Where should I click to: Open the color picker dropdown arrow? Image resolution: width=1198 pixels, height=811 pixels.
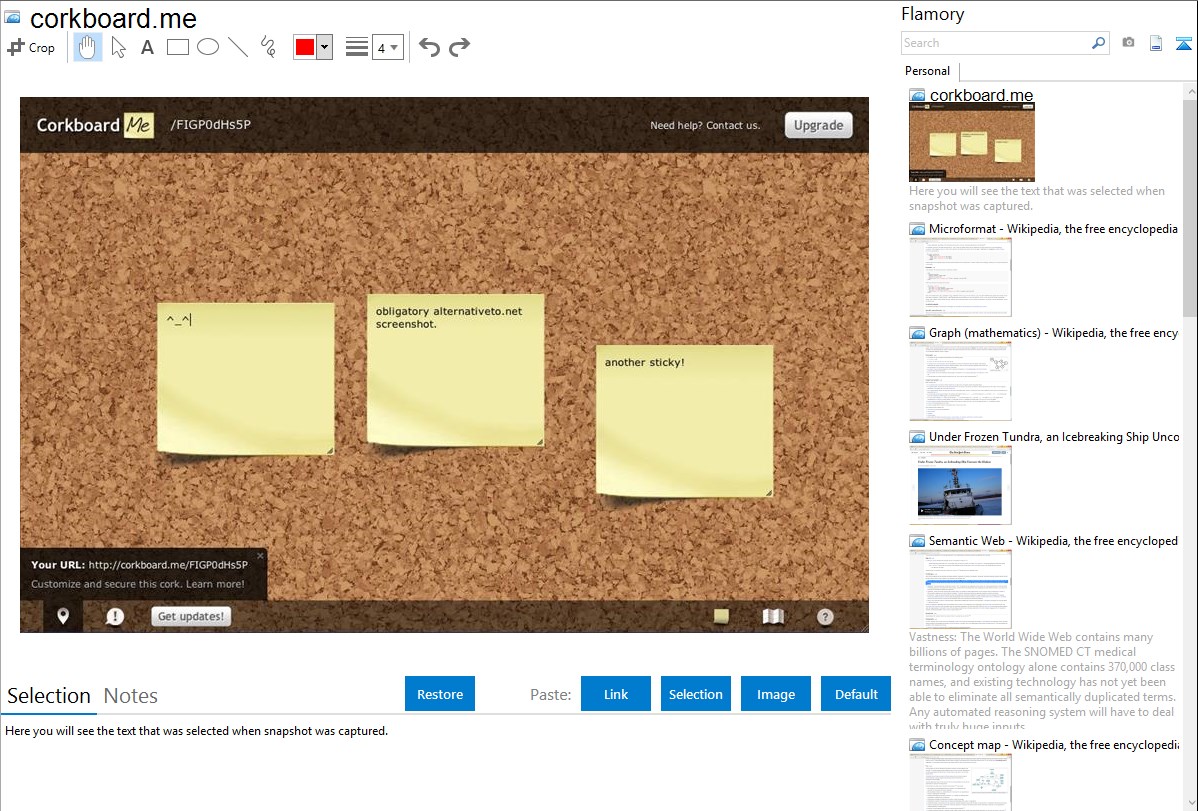pos(324,47)
